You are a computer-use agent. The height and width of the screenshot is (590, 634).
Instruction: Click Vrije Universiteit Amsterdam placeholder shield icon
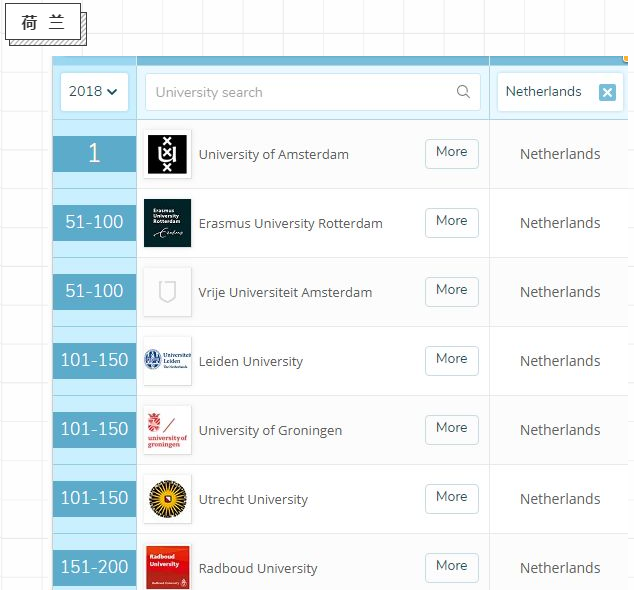167,292
